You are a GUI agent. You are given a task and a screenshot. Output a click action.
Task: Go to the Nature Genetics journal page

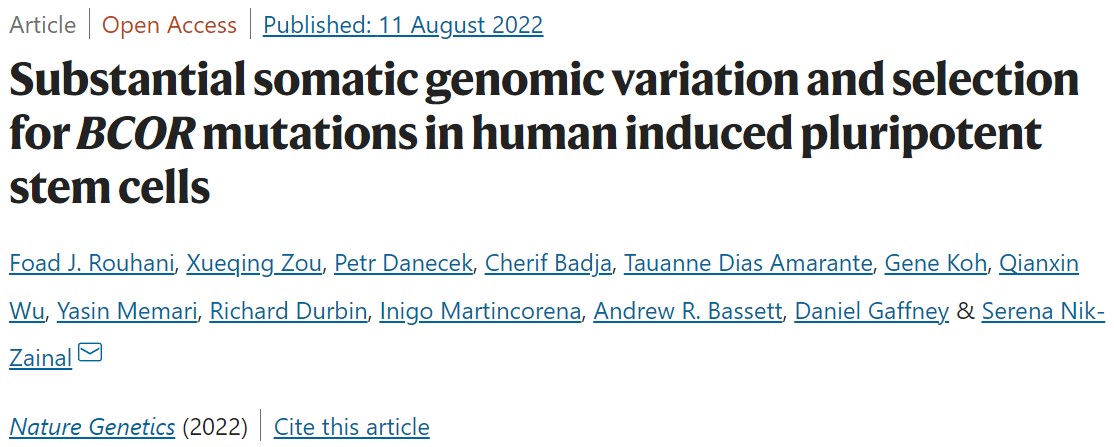click(93, 427)
